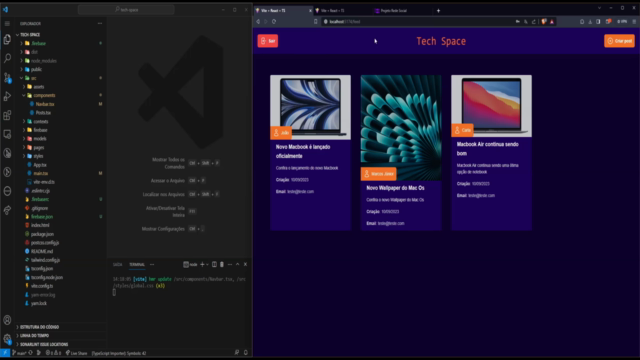Click the downloads icon in browser toolbar
The width and height of the screenshot is (640, 360).
click(x=590, y=22)
